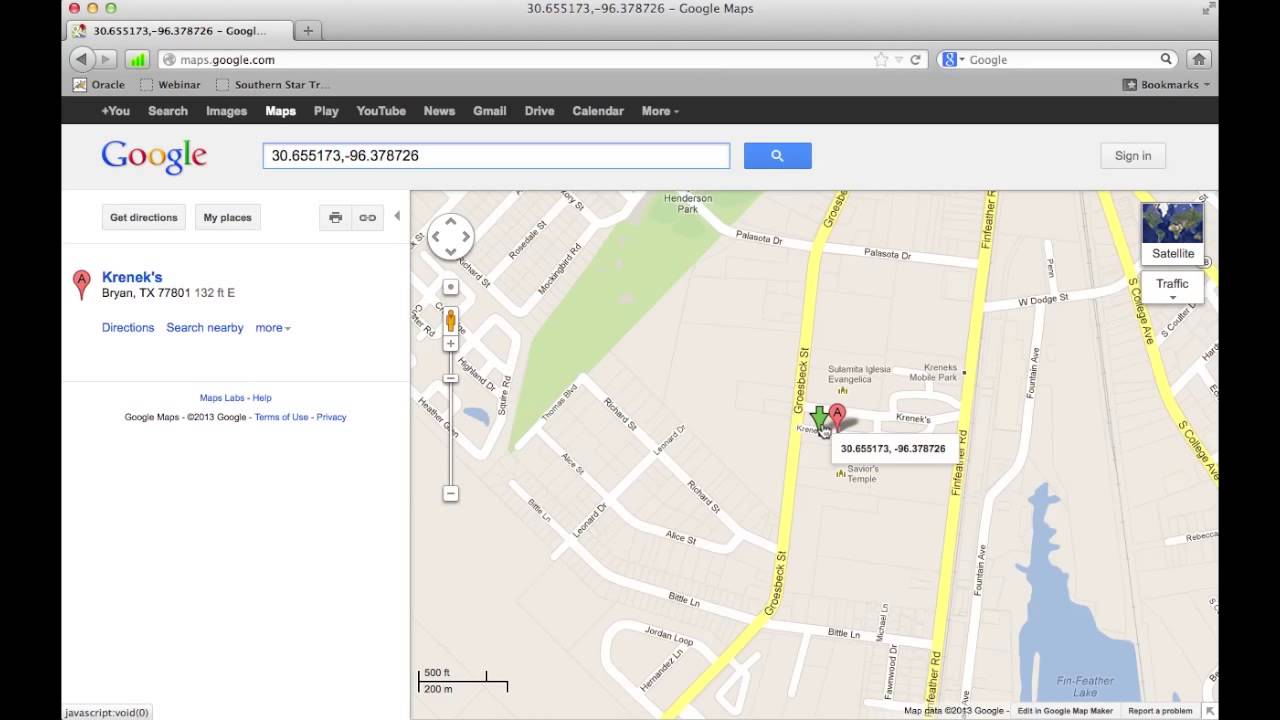Click the green signal bars toolbar icon
1280x720 pixels.
click(137, 59)
